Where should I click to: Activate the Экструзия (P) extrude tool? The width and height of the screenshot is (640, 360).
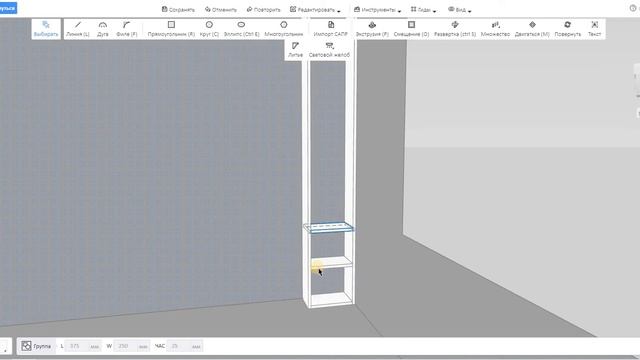click(372, 29)
